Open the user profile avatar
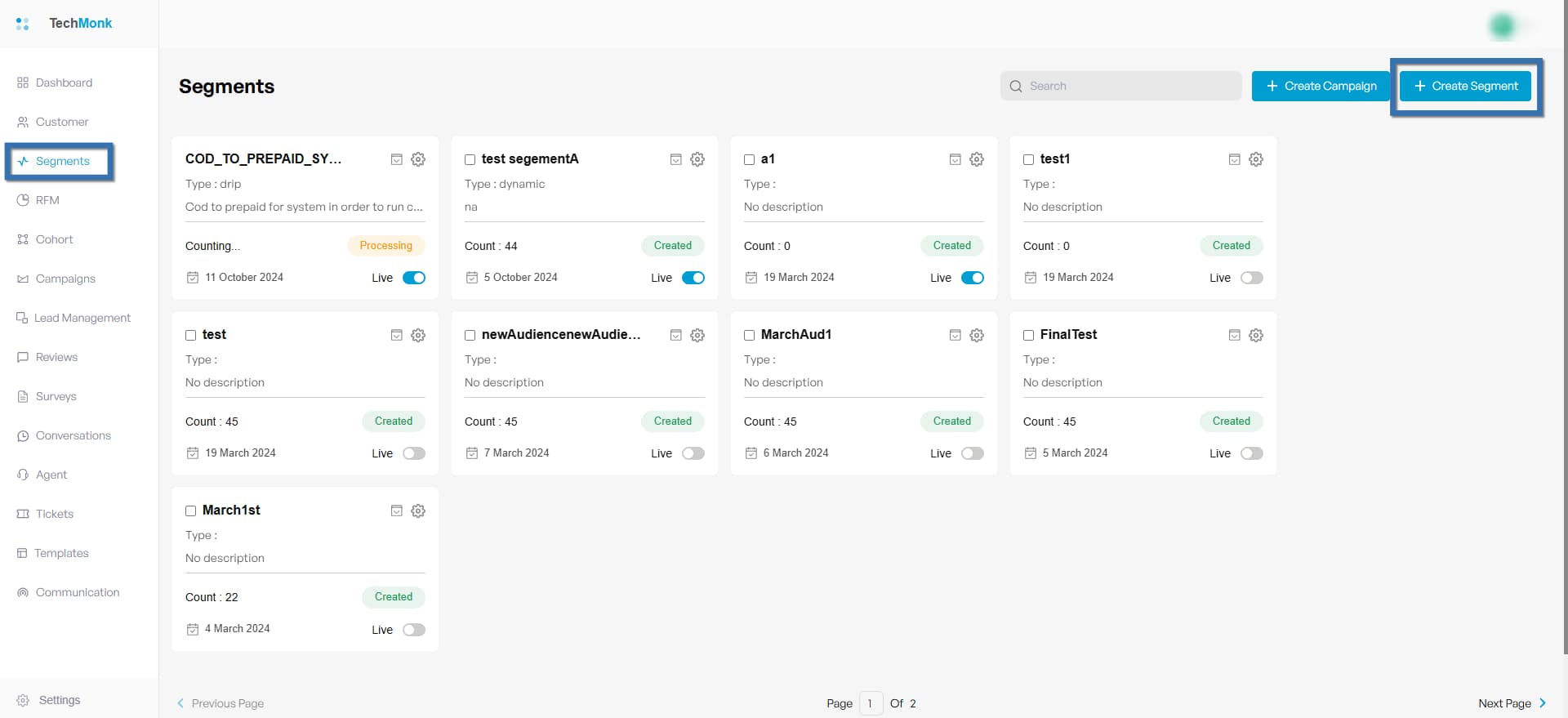The height and width of the screenshot is (718, 1568). tap(1503, 26)
